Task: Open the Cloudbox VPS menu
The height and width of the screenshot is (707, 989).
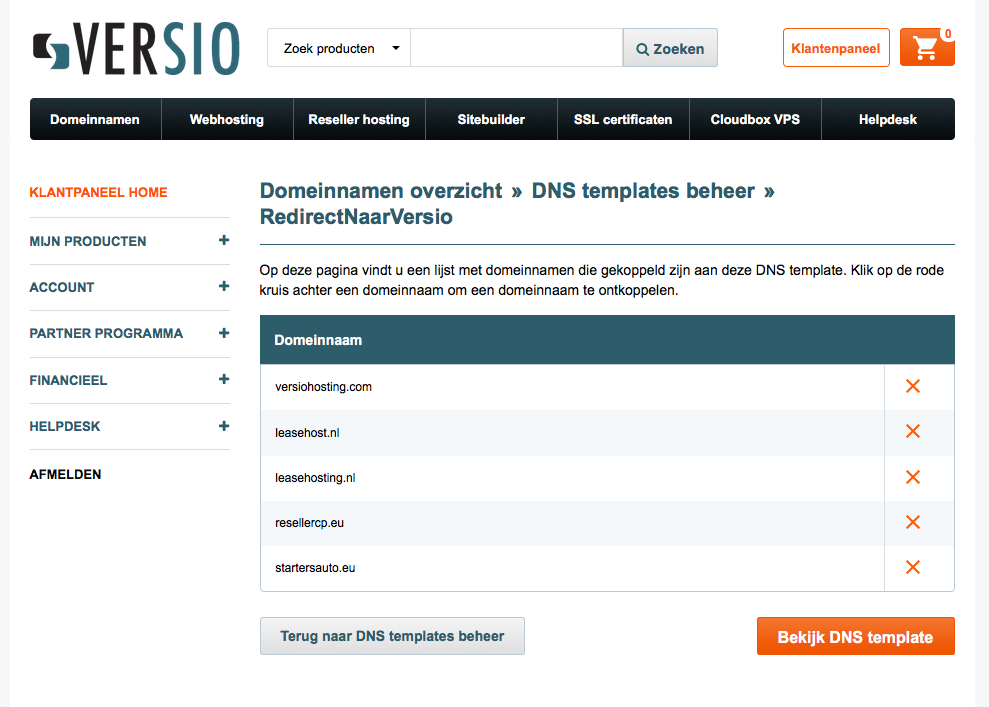Action: [x=755, y=119]
